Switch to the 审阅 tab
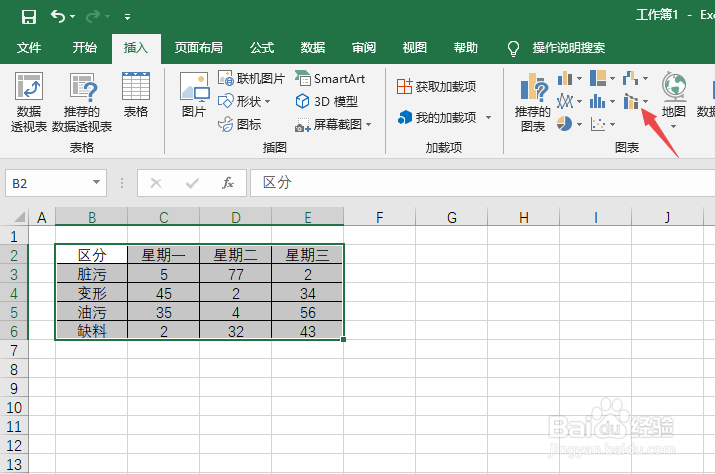Viewport: 715px width, 474px height. point(364,47)
